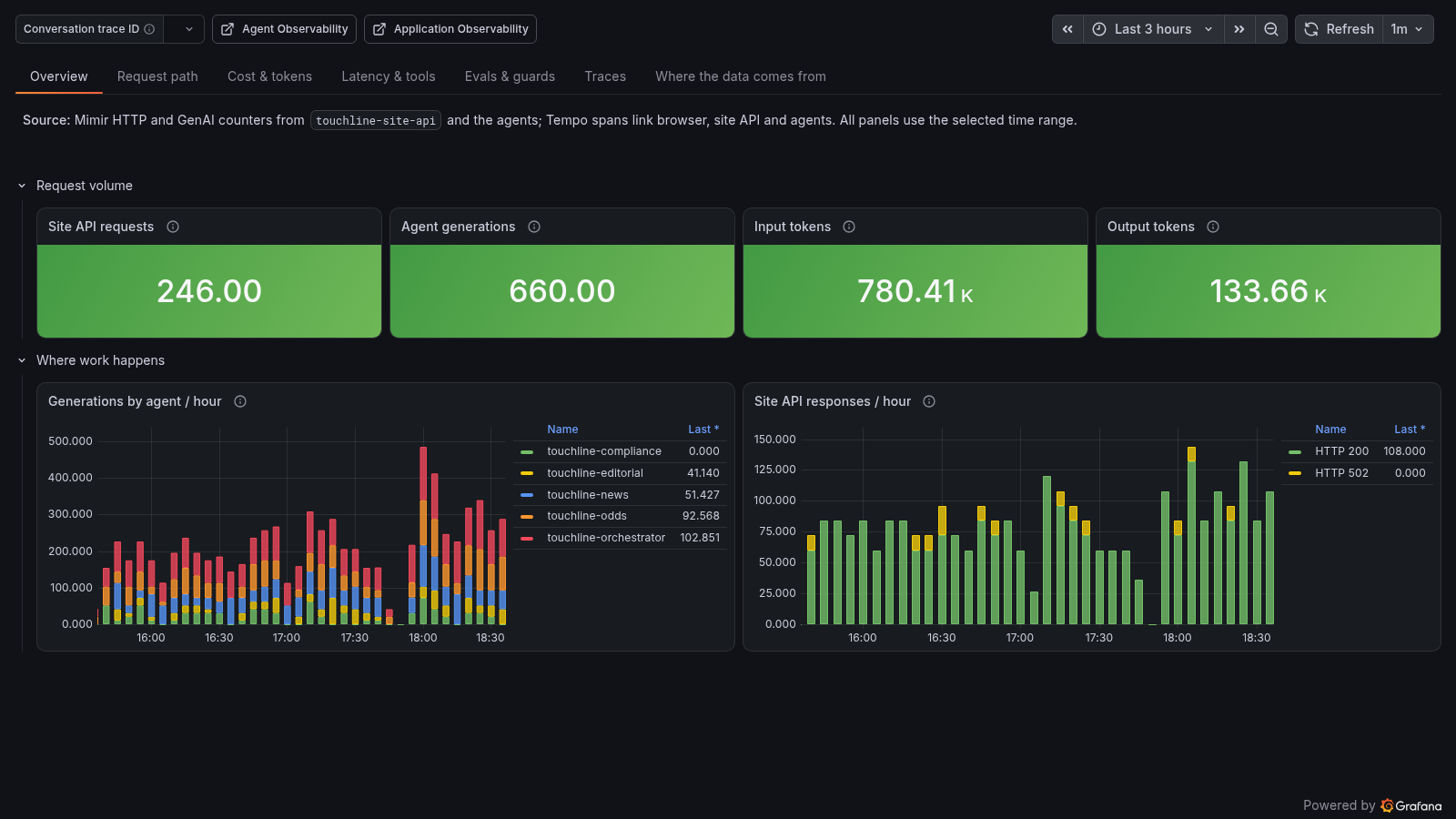This screenshot has width=1456, height=819.
Task: Switch to the Evals & guards tab
Action: tap(510, 76)
